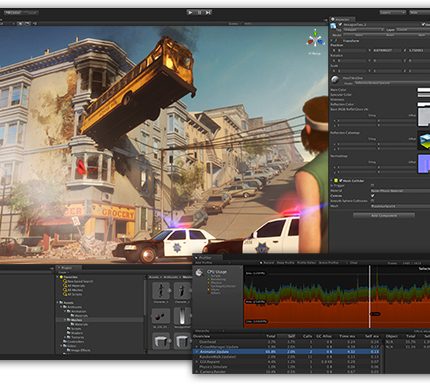Image resolution: width=430 pixels, height=384 pixels.
Task: Switch to the Inspector tab
Action: (x=342, y=19)
